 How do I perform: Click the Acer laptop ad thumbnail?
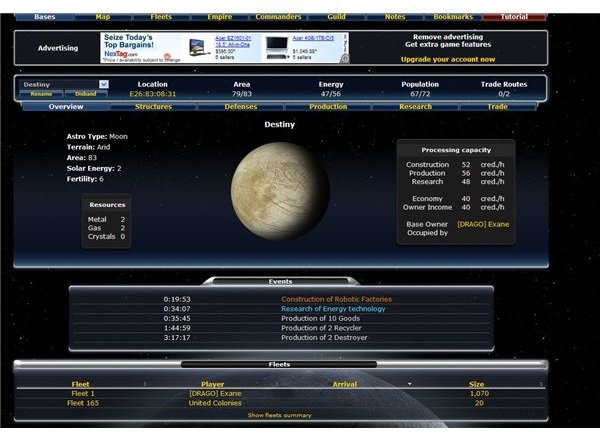coord(276,47)
